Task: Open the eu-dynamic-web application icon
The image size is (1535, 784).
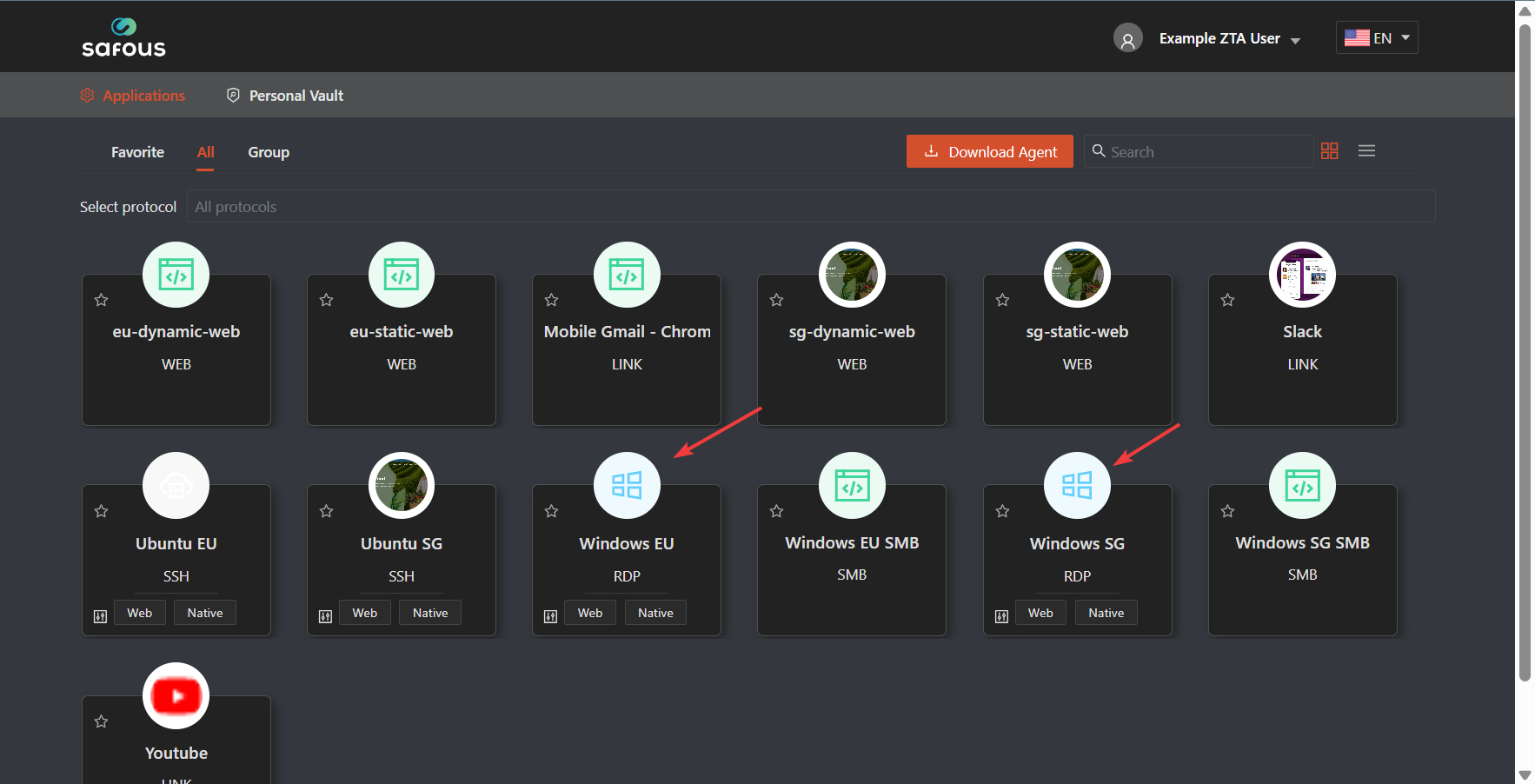Action: pyautogui.click(x=176, y=275)
